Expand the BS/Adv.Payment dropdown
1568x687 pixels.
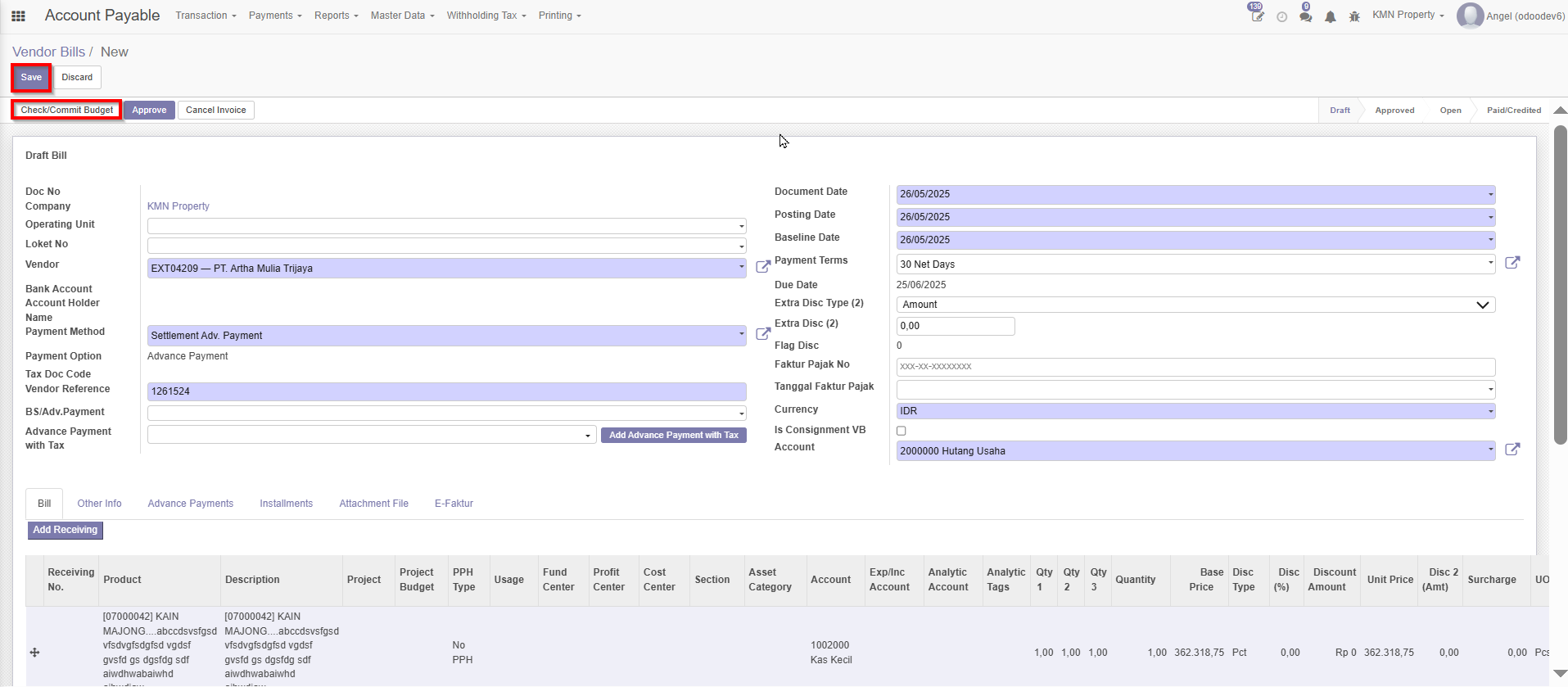[x=447, y=414]
